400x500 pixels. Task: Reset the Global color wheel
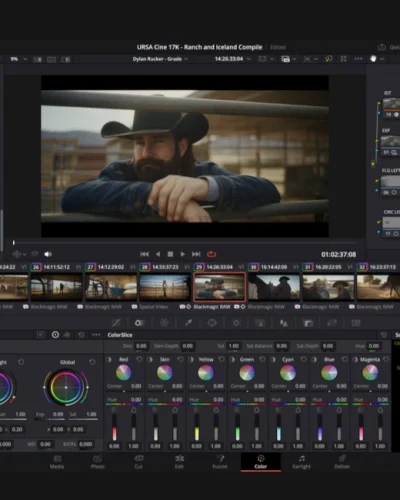[x=92, y=362]
